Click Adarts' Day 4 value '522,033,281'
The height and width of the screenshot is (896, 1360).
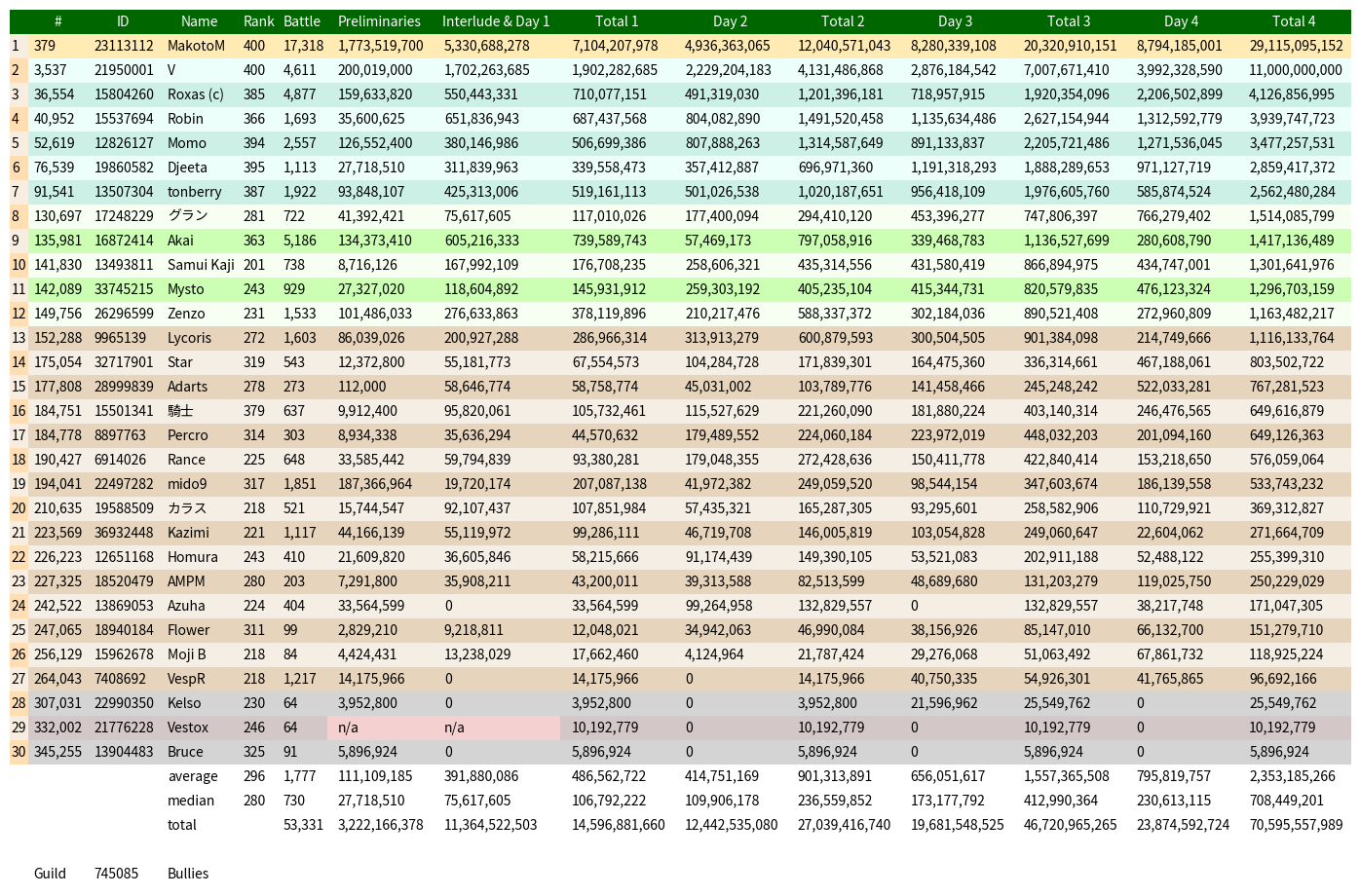(1174, 387)
